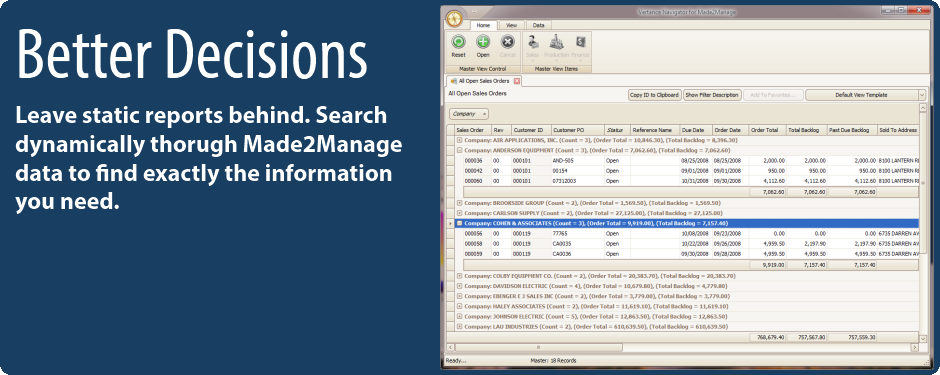The image size is (940, 375).
Task: Expand the AIR APPLICATIONS, INC. group
Action: click(460, 140)
